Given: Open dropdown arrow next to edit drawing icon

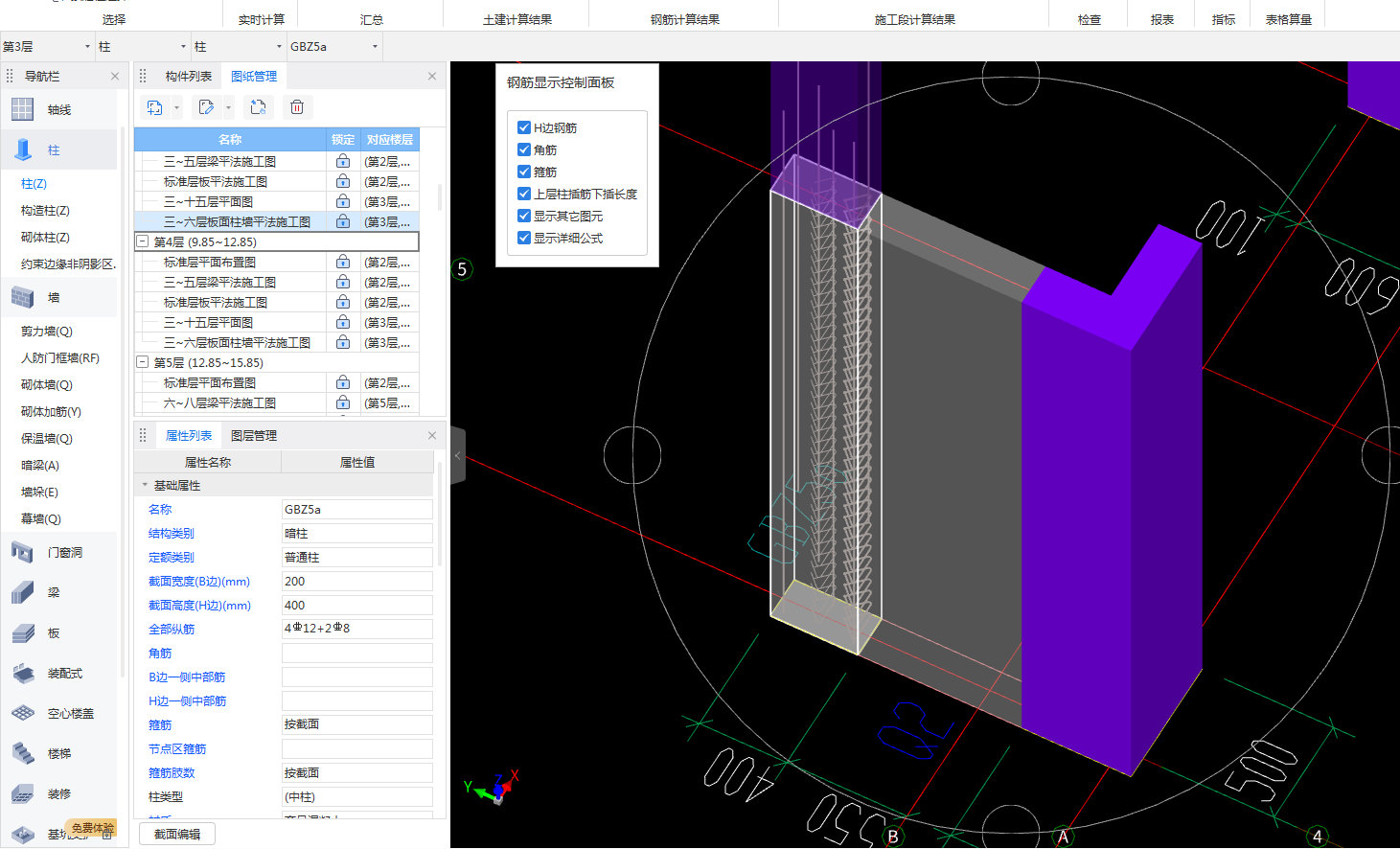Looking at the screenshot, I should [x=228, y=107].
